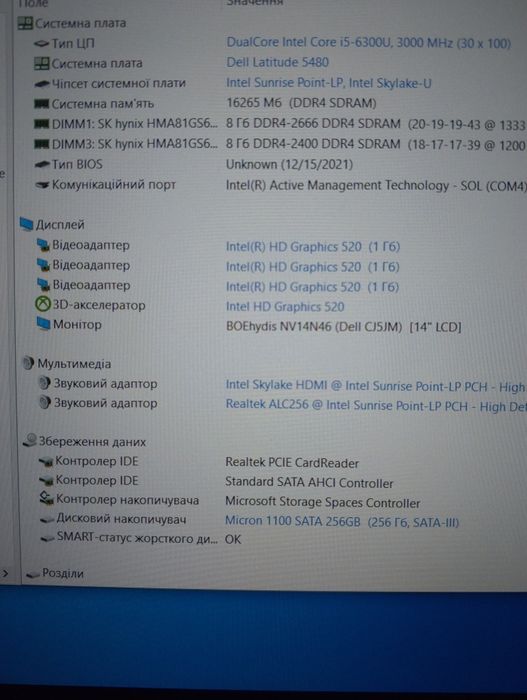Image resolution: width=527 pixels, height=700 pixels.
Task: Open the Dell Latitude 5480 link
Action: [x=277, y=62]
